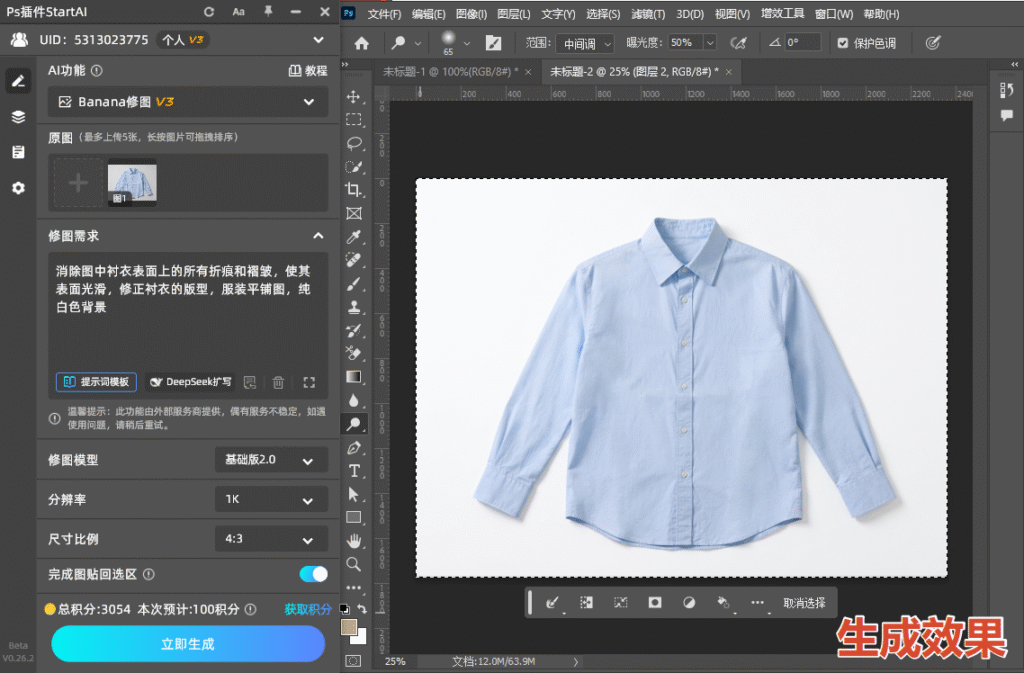The width and height of the screenshot is (1024, 673).
Task: Click the foreground color swatch
Action: (349, 627)
